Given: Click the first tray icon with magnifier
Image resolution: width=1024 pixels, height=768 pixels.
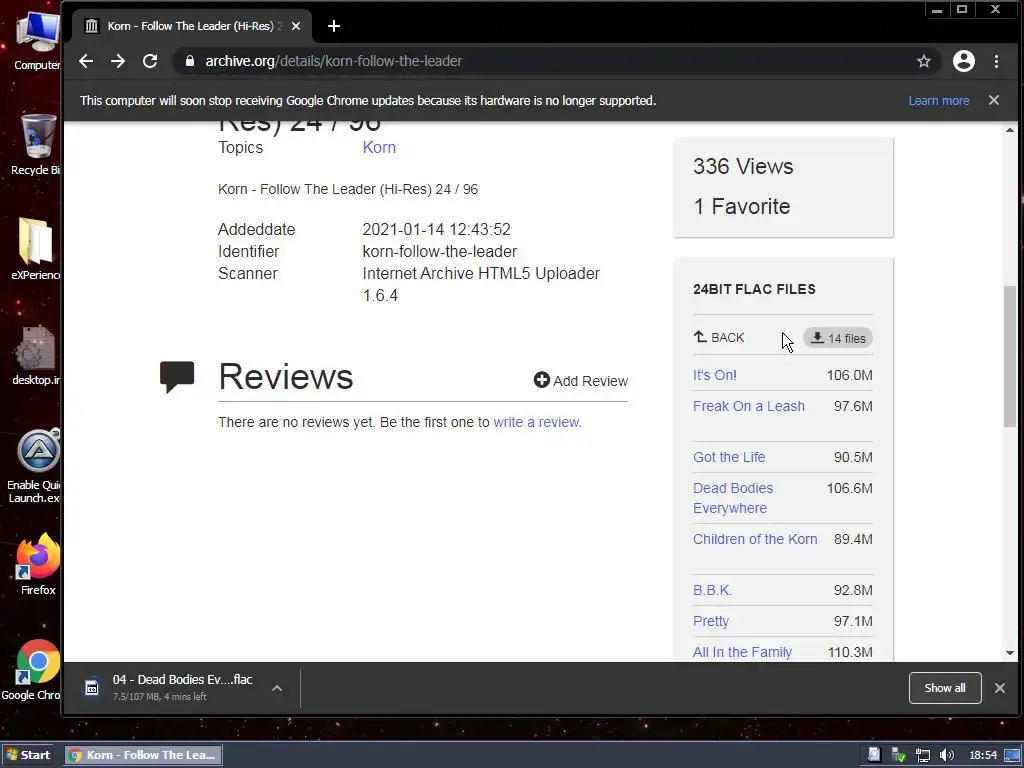Looking at the screenshot, I should pos(874,755).
